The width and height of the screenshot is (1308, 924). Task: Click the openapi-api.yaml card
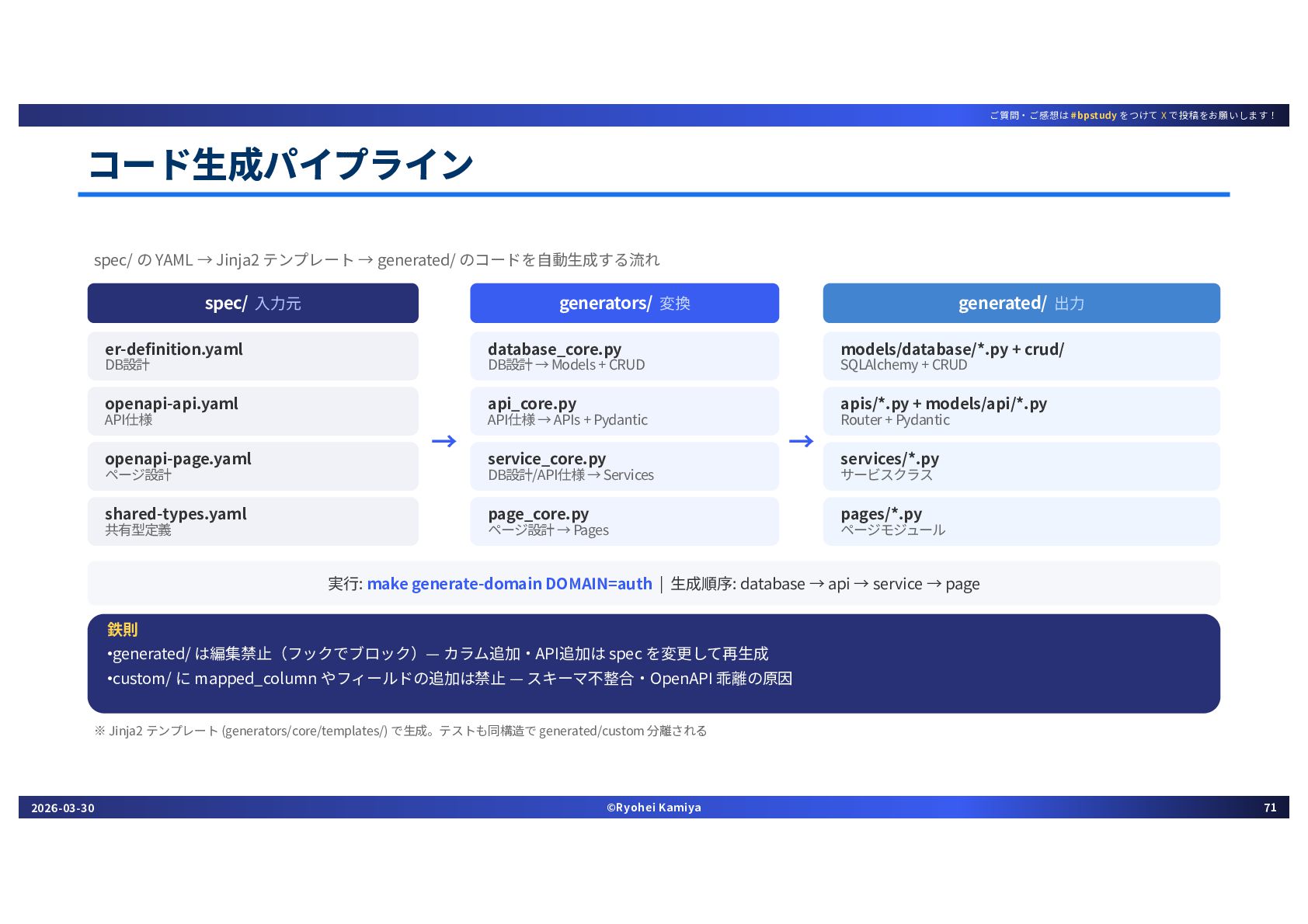[253, 412]
